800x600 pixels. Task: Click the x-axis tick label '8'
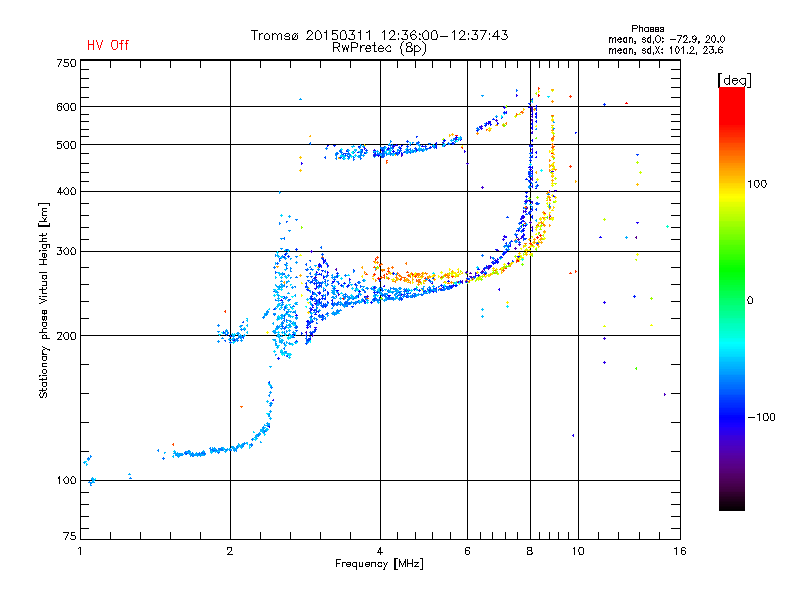[530, 551]
